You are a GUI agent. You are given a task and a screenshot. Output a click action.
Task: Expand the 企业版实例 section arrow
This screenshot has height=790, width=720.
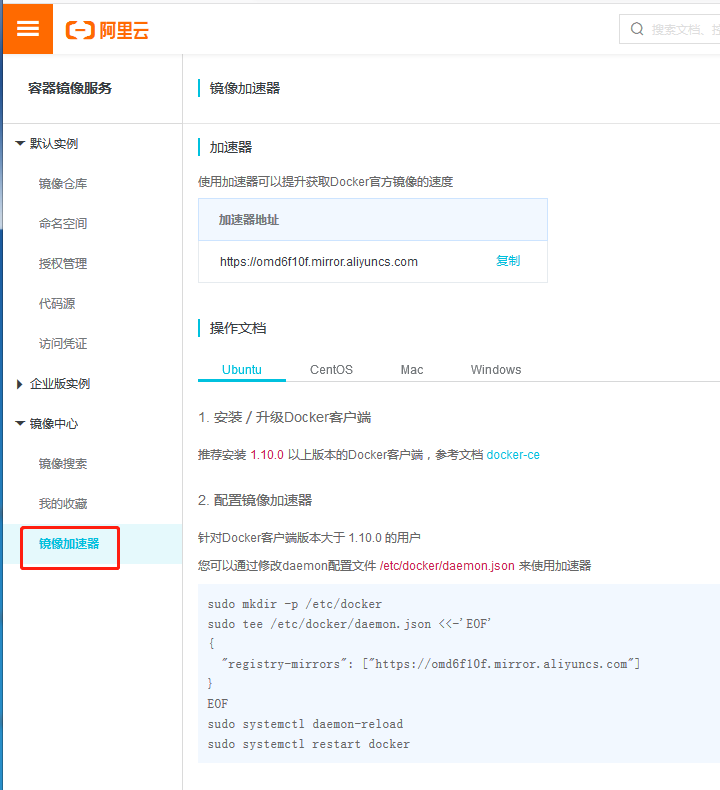click(x=20, y=384)
